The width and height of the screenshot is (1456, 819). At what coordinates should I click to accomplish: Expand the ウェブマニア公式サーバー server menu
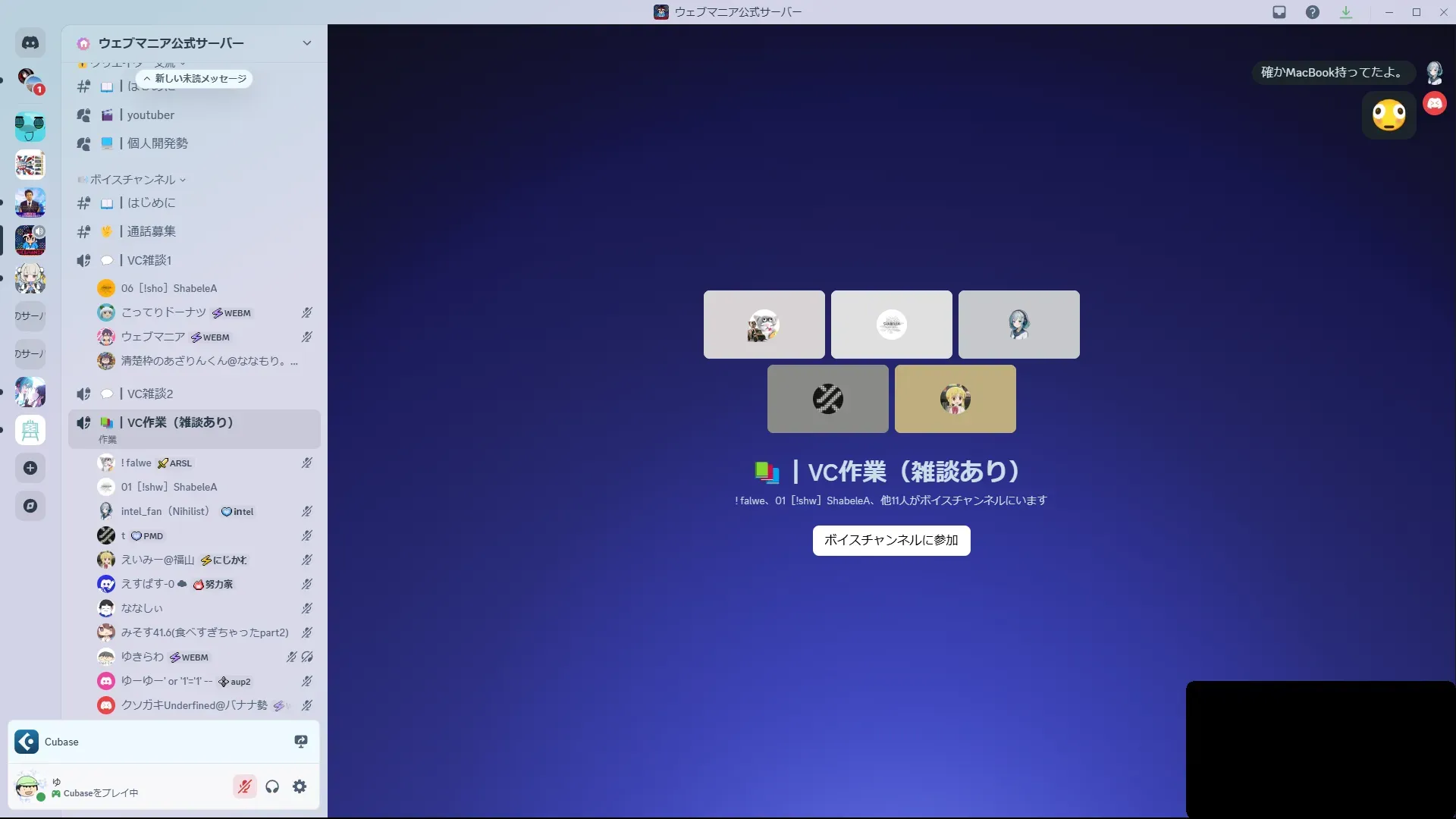306,43
